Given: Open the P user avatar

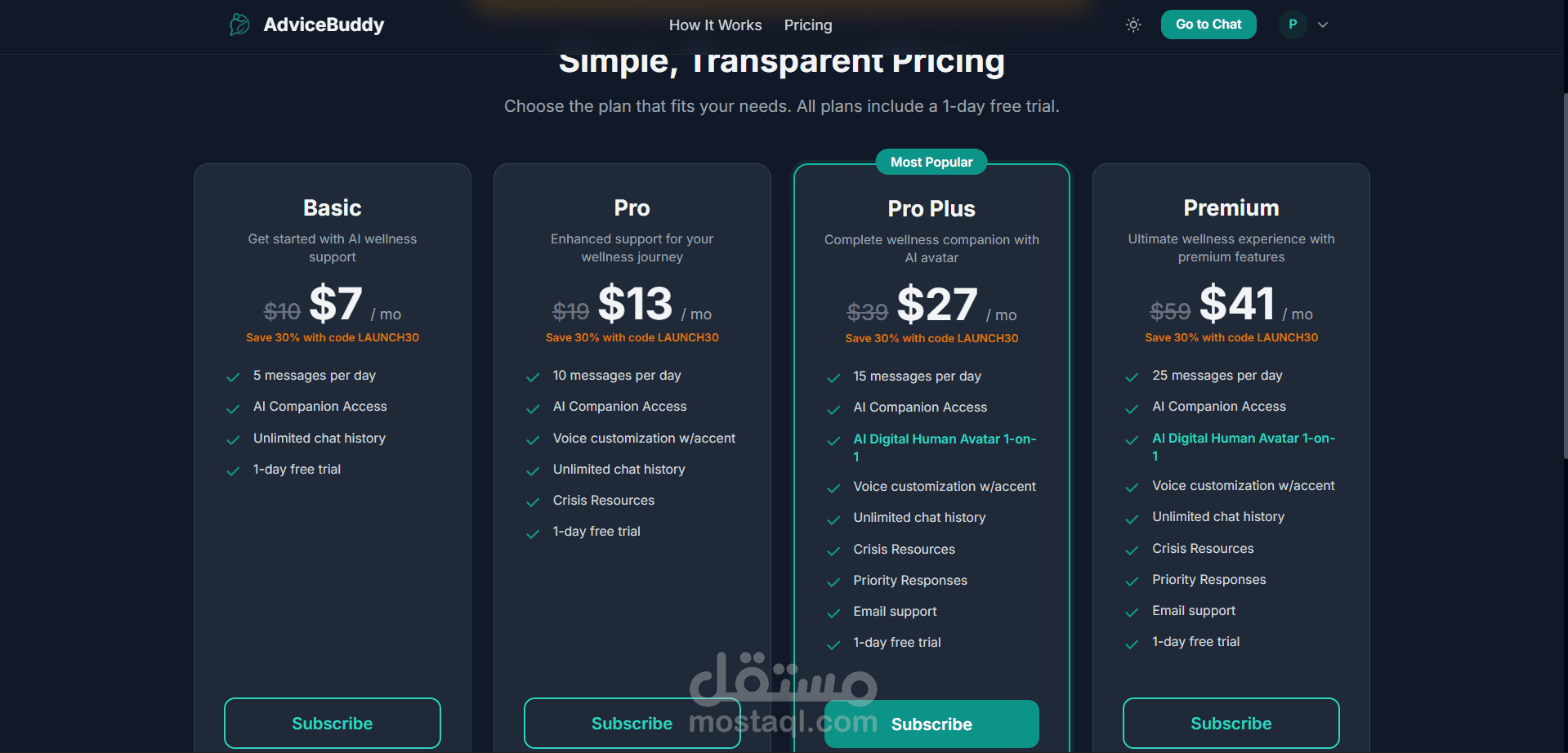Looking at the screenshot, I should click(x=1293, y=25).
